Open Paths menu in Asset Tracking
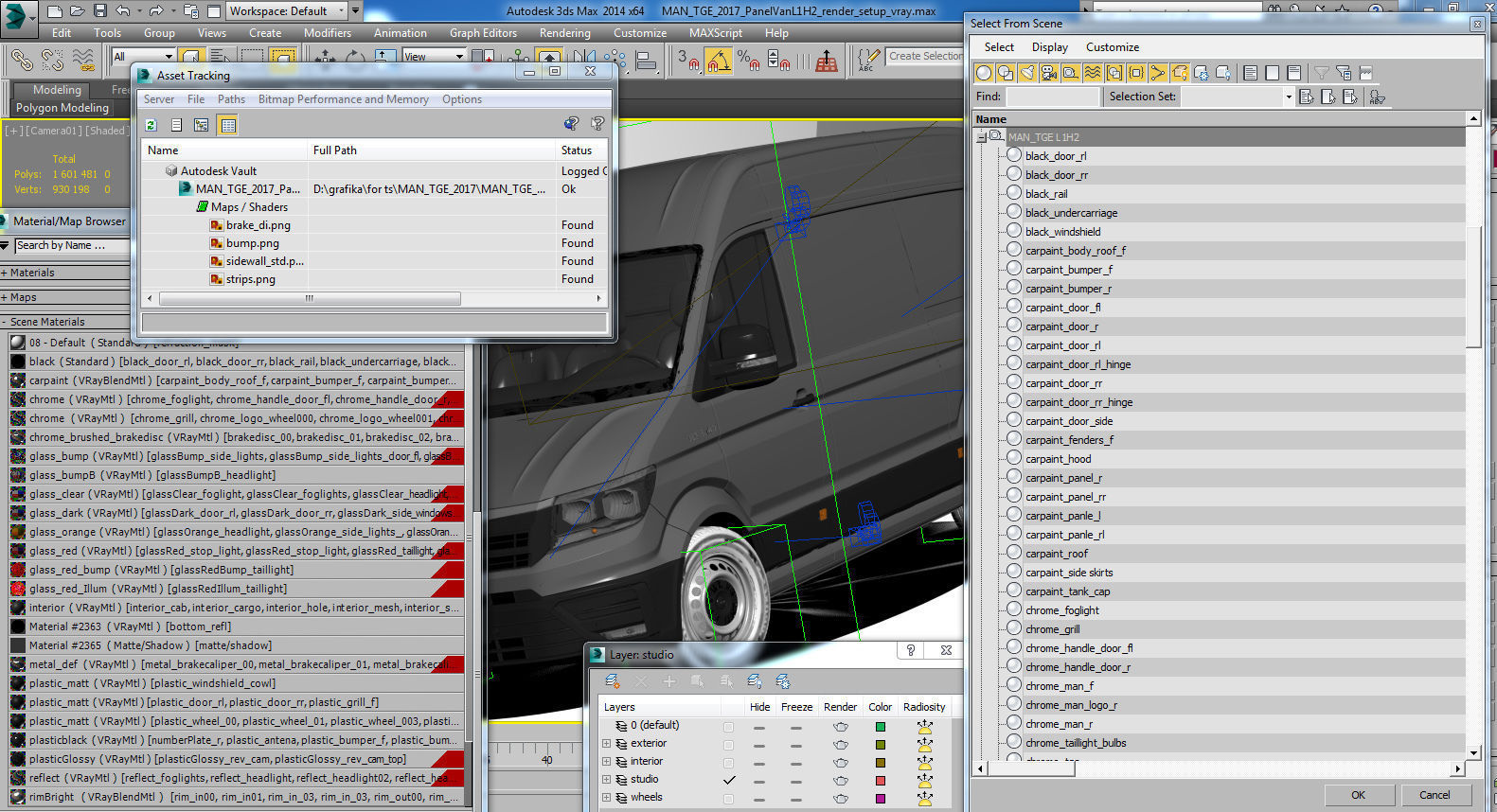 click(231, 99)
